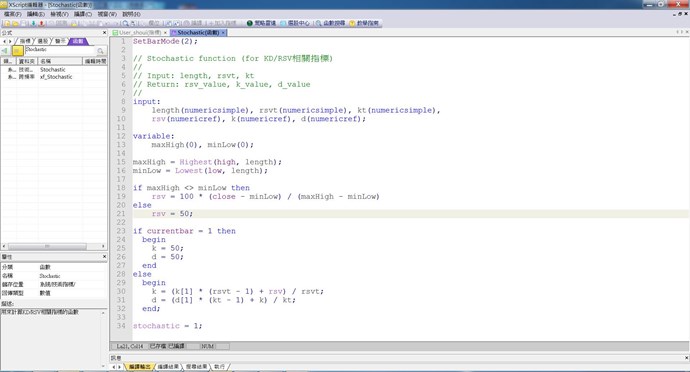Close the formula side panel
The width and height of the screenshot is (690, 372).
(x=104, y=33)
